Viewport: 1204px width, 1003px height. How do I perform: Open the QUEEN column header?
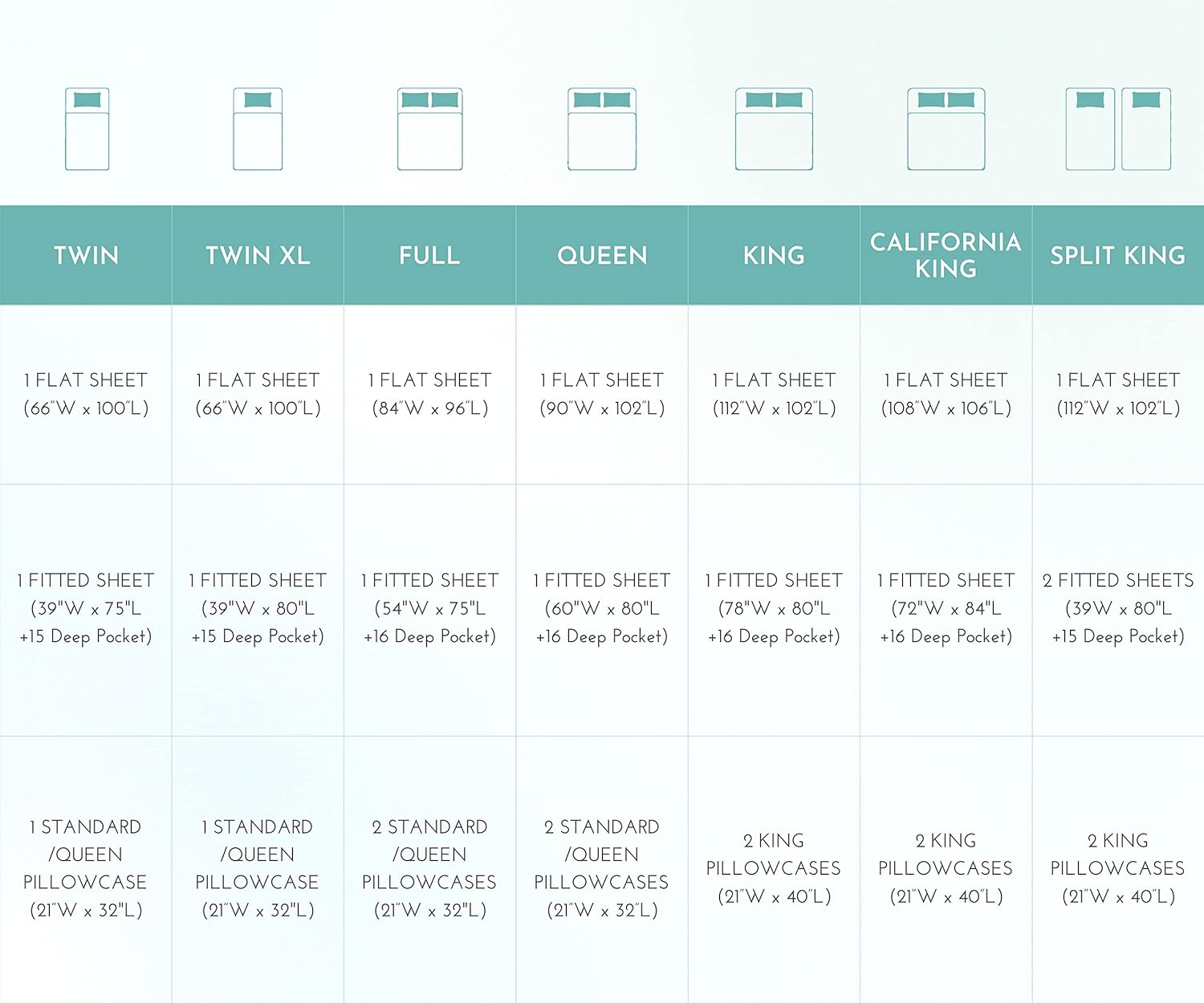point(602,255)
